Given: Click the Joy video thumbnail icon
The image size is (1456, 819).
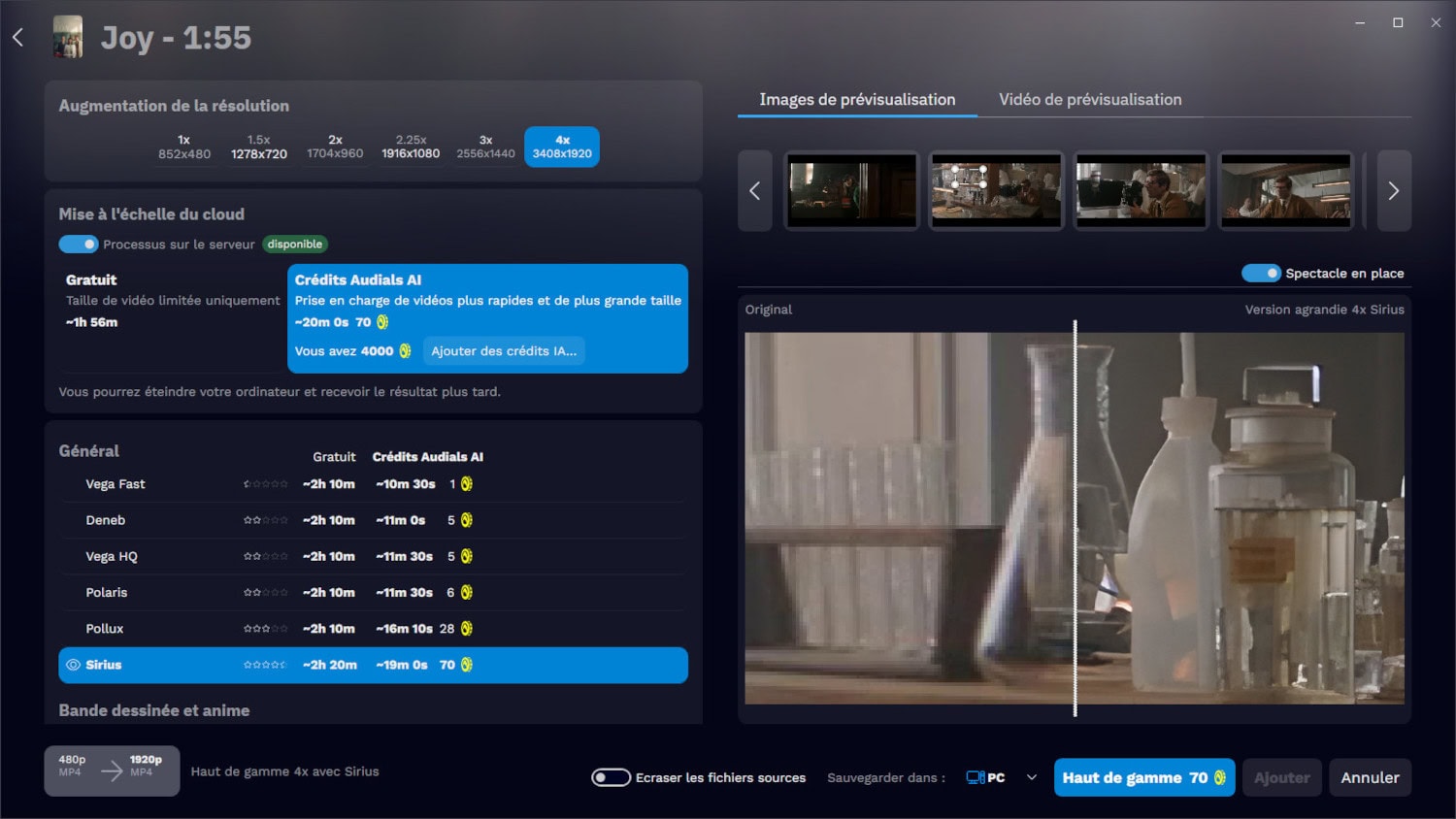Looking at the screenshot, I should coord(68,38).
